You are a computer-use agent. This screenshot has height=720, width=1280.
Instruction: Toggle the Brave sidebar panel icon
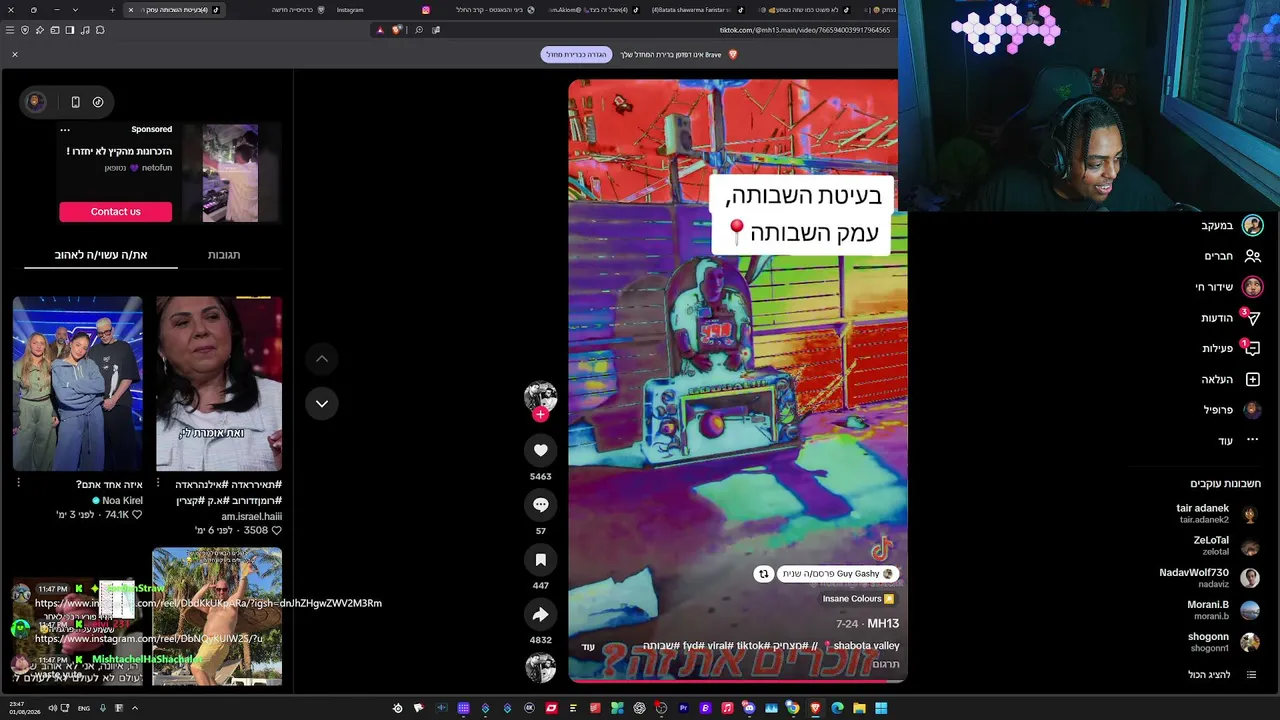pyautogui.click(x=70, y=30)
